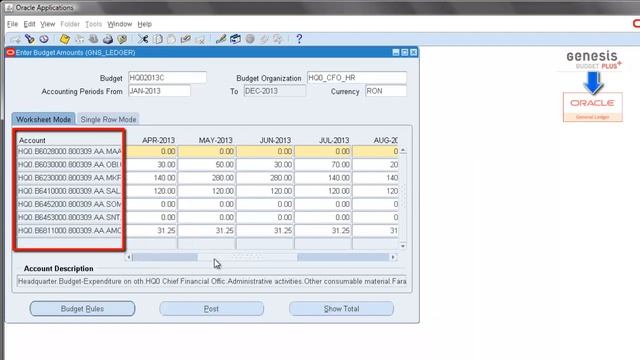The image size is (640, 360).
Task: Click the Account Description text field
Action: click(212, 281)
